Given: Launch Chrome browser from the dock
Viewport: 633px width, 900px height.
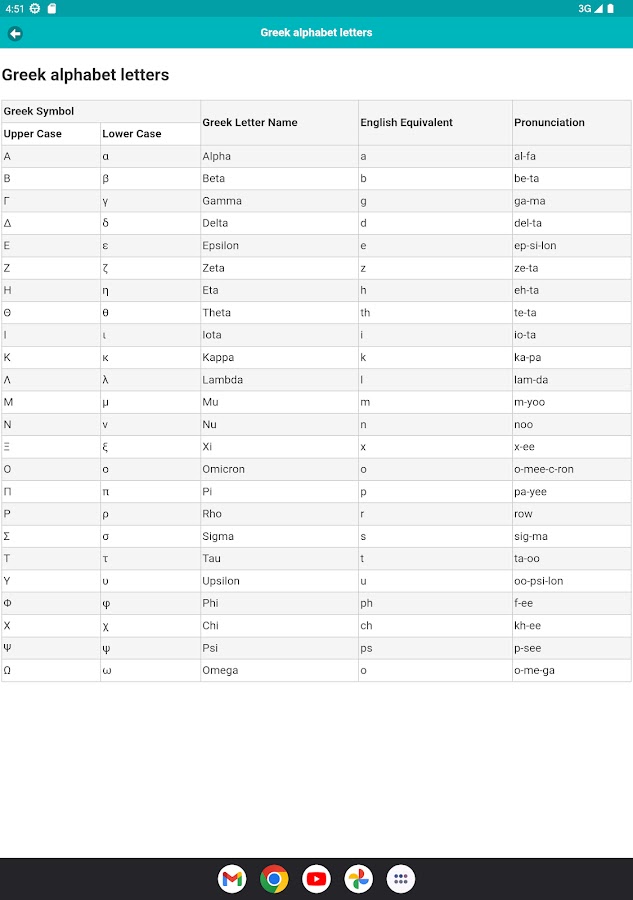Looking at the screenshot, I should click(274, 879).
